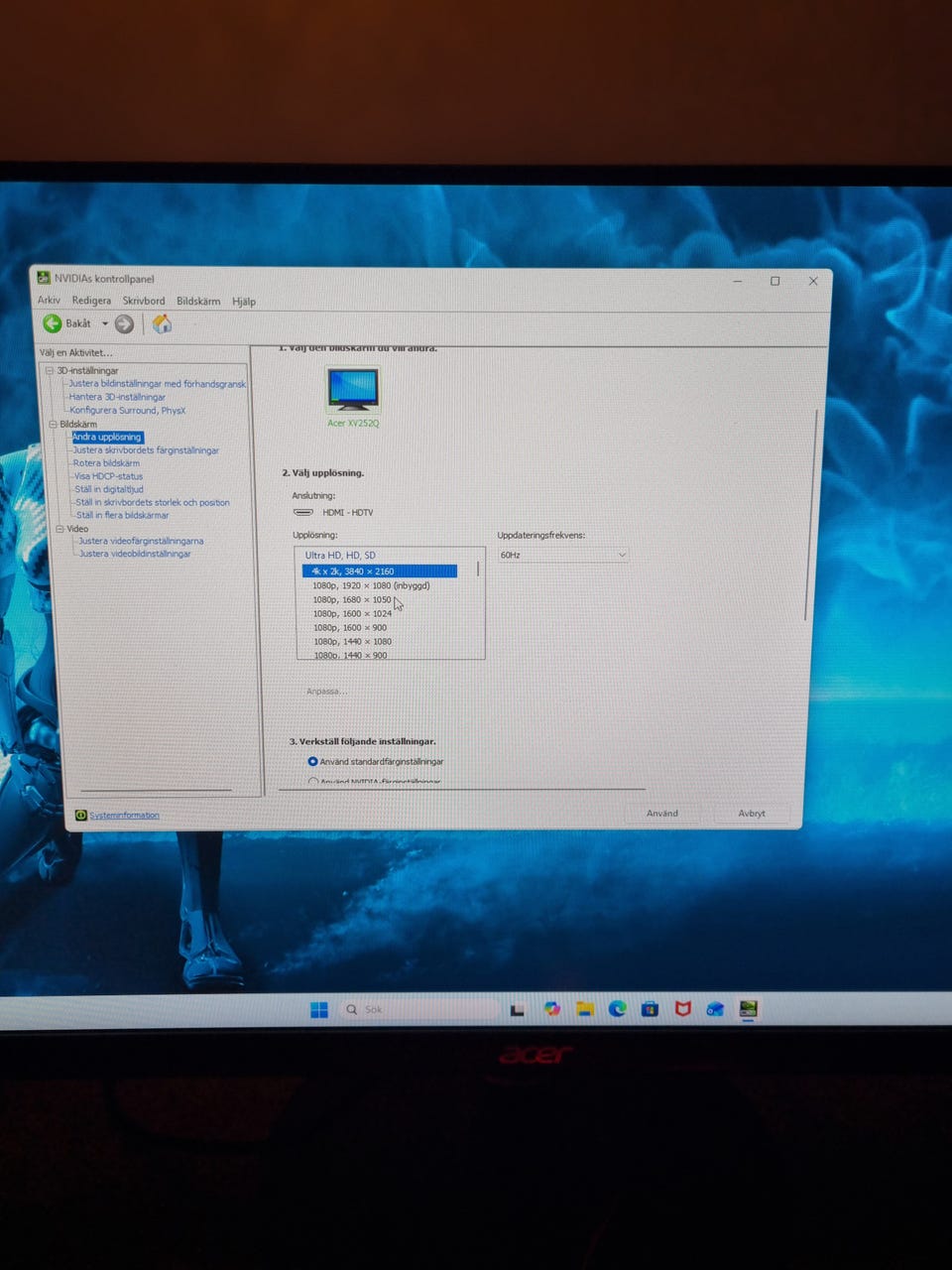The height and width of the screenshot is (1270, 952).
Task: Open the Windows Start menu
Action: [318, 1010]
